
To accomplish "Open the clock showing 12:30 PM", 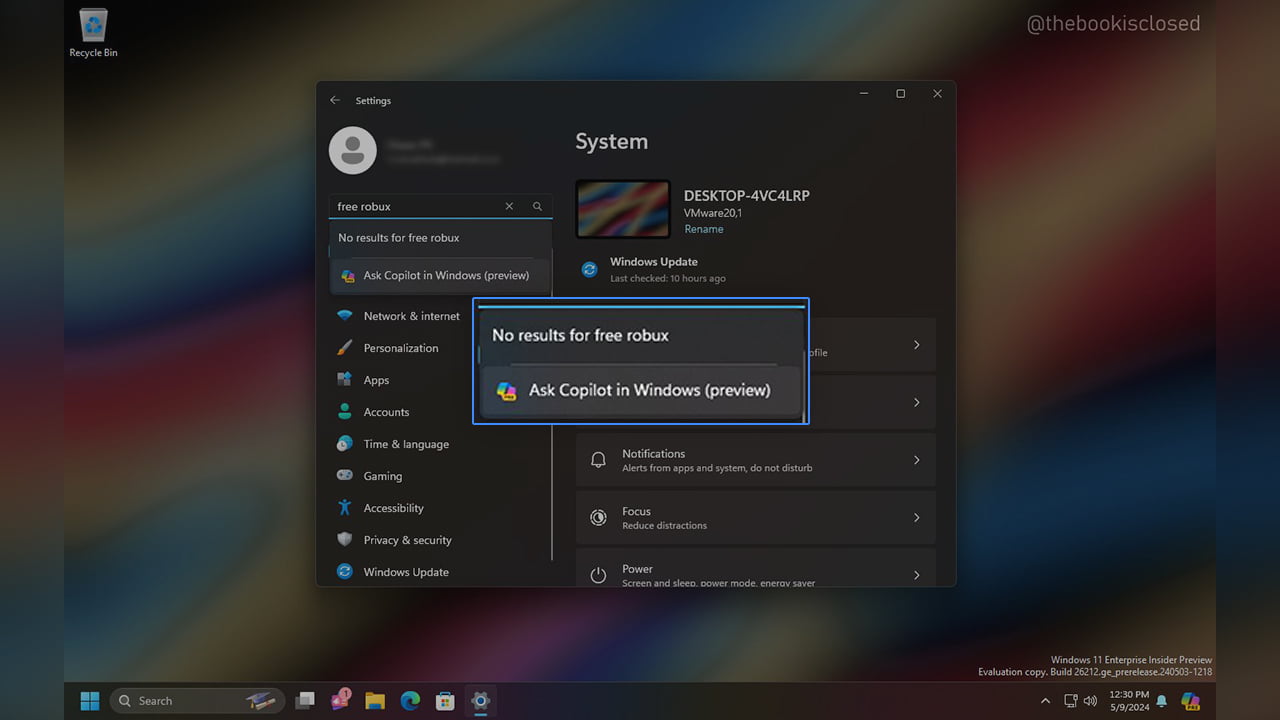I will (x=1128, y=701).
